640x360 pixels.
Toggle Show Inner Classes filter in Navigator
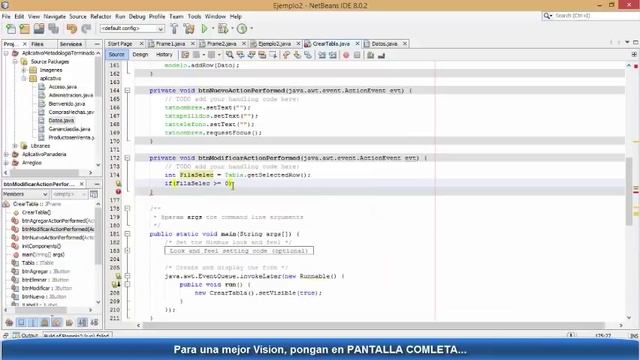(x=57, y=323)
